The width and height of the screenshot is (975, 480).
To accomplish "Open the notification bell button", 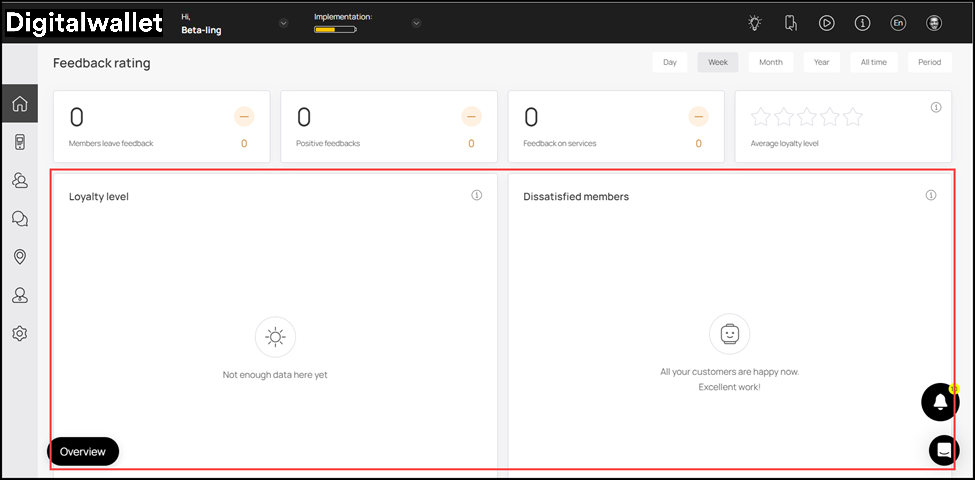I will coord(939,401).
